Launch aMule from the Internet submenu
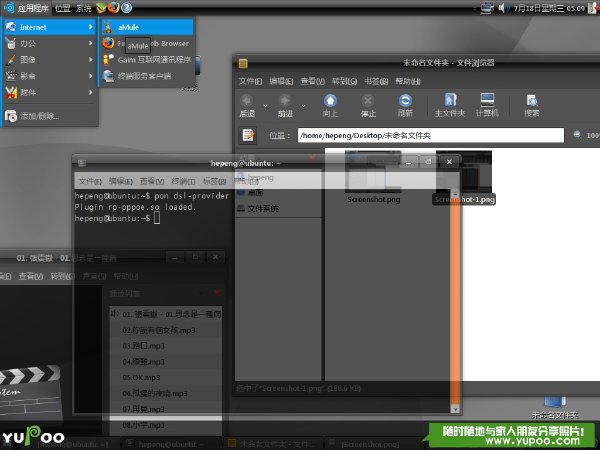This screenshot has height=450, width=600. pyautogui.click(x=147, y=27)
